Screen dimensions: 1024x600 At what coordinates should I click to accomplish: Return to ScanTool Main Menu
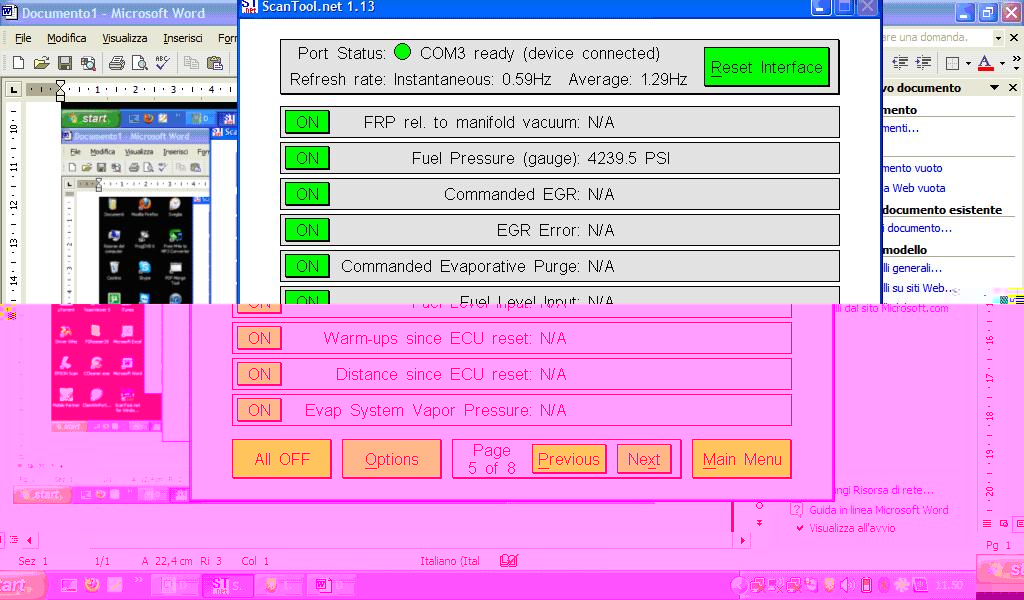click(x=742, y=459)
